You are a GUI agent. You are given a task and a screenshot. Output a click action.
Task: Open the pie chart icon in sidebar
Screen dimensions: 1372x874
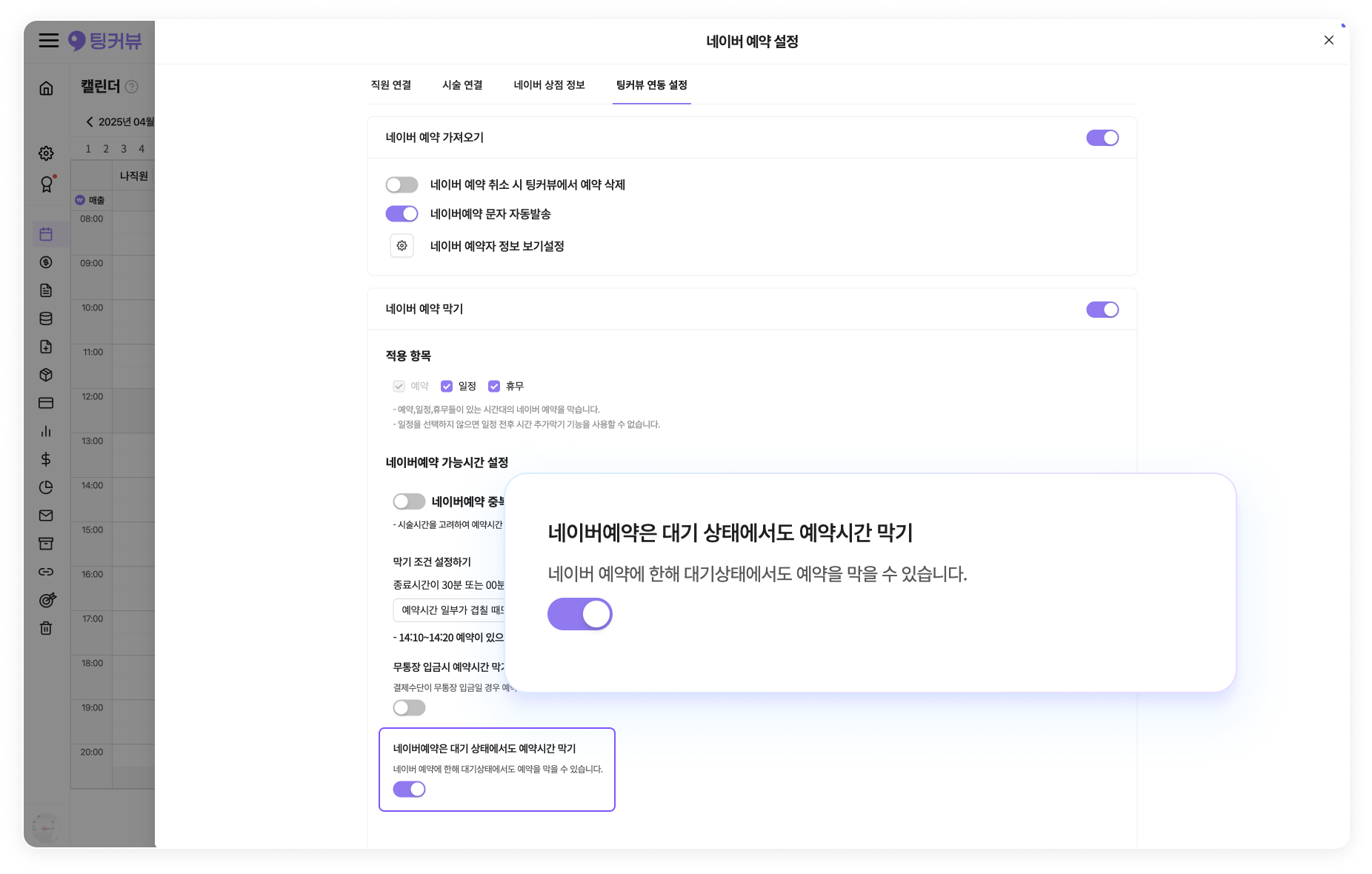46,487
